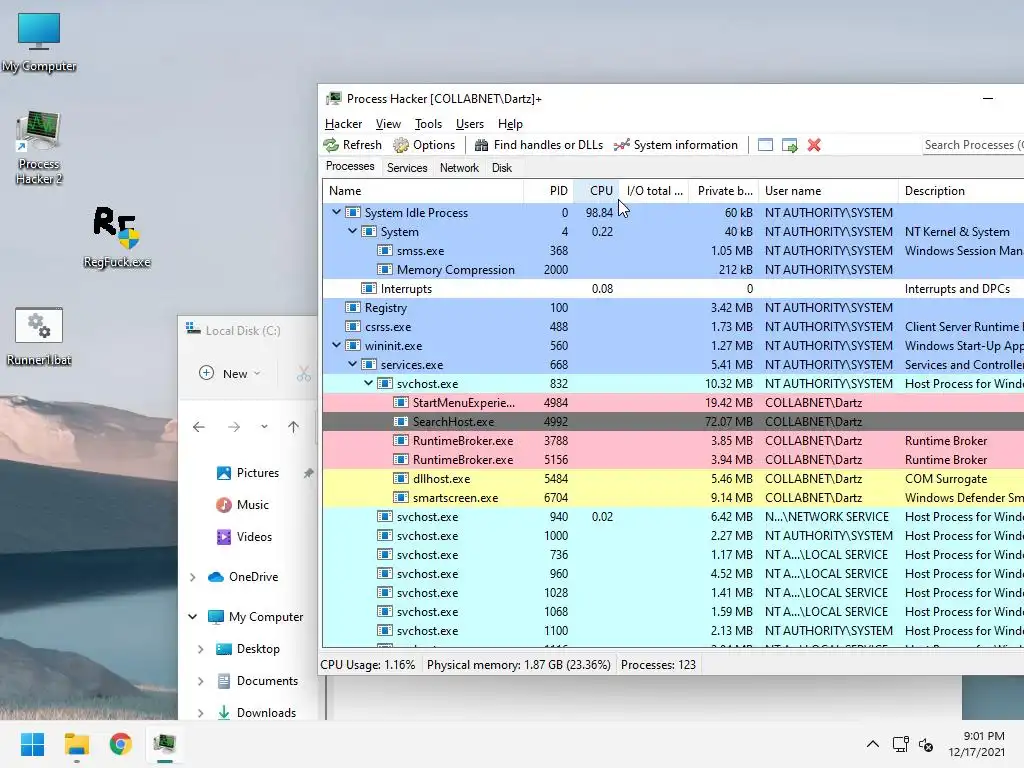The image size is (1024, 768).
Task: Click Find handles or DLLs
Action: point(539,145)
